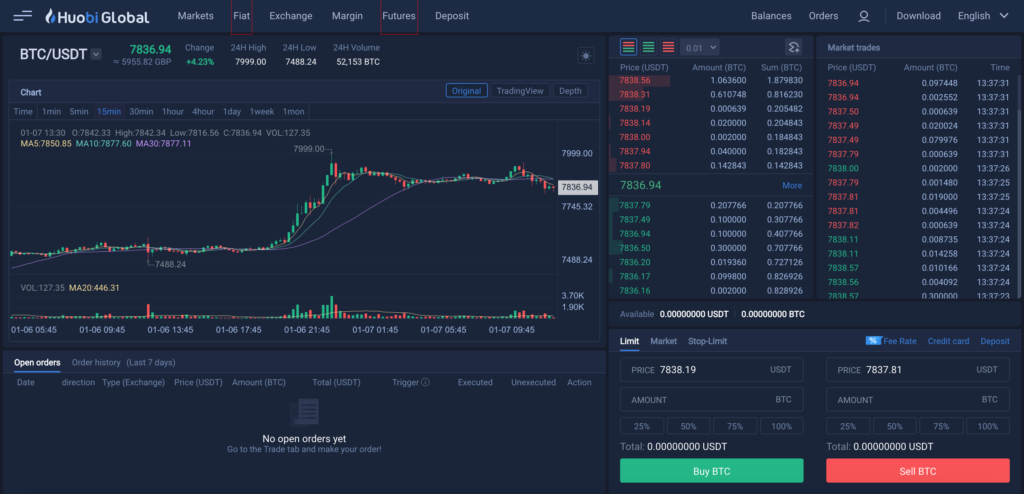Open the user account profile icon
Screen dimensions: 1024x494
(864, 16)
